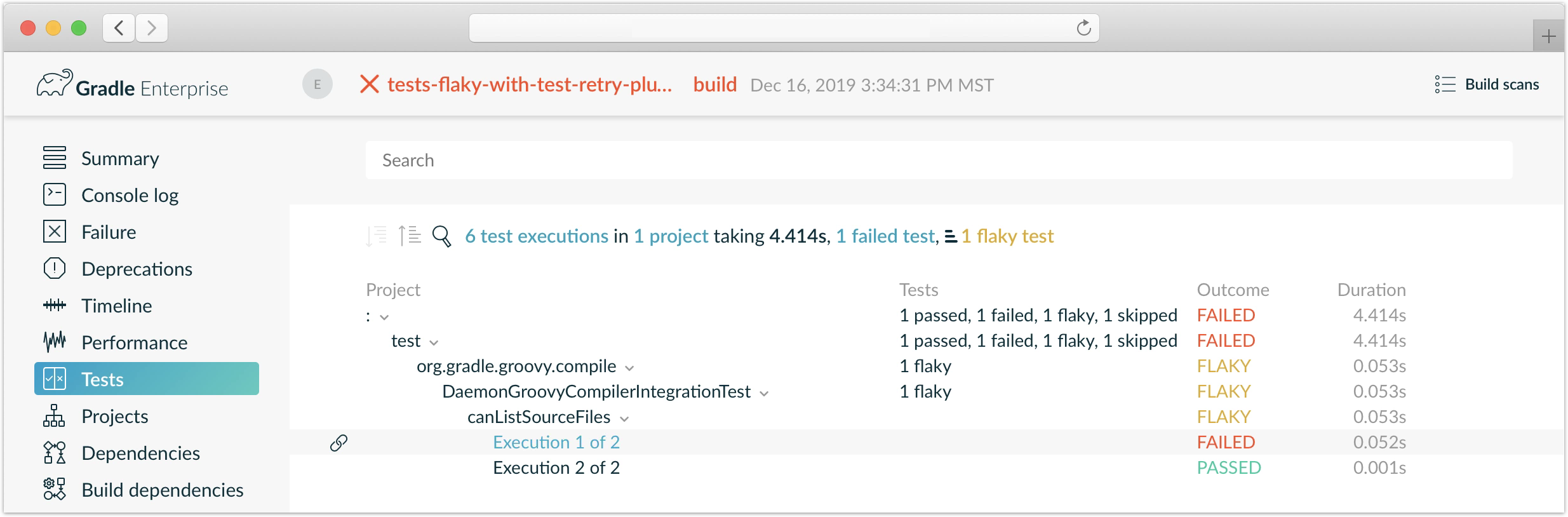1568x517 pixels.
Task: Open the Performance section
Action: point(134,343)
